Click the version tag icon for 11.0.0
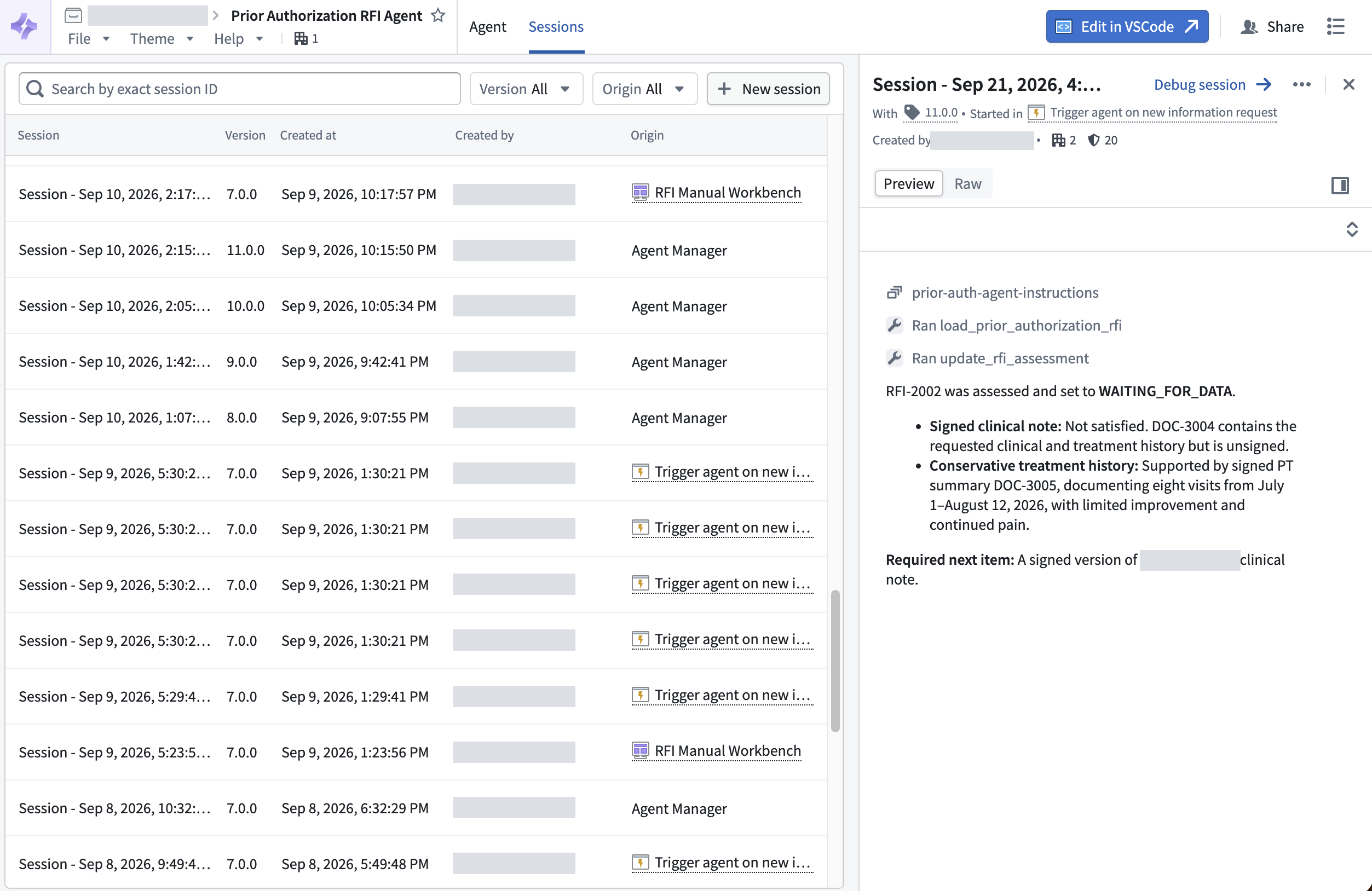 point(912,112)
